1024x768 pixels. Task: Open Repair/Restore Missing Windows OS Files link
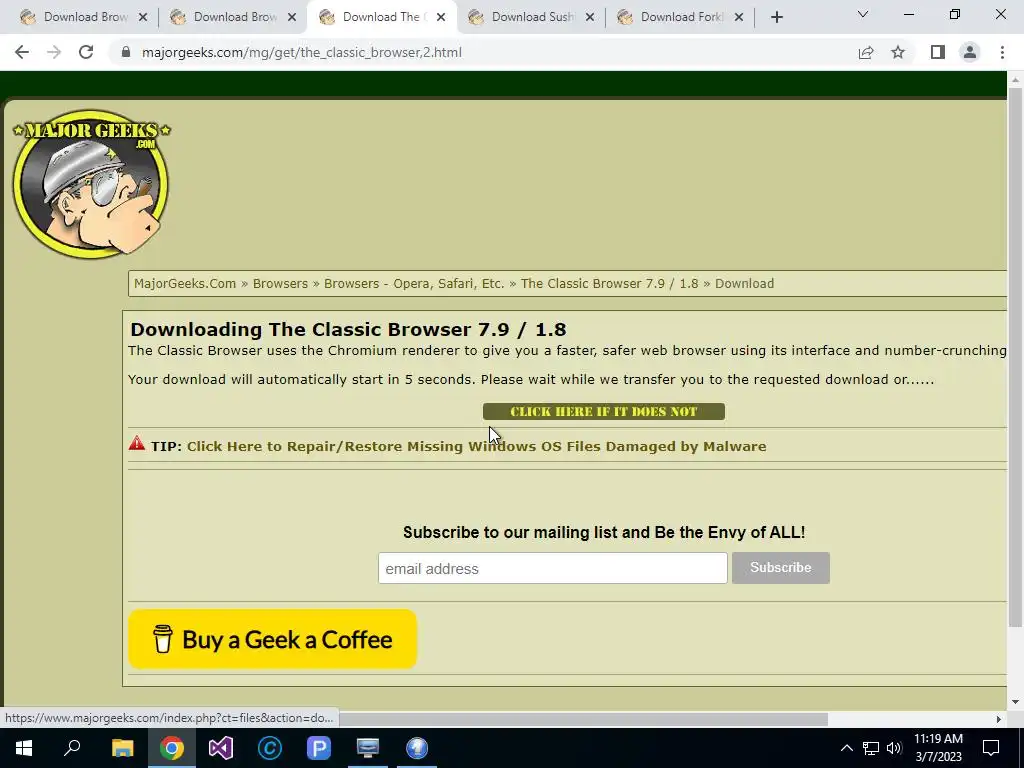pos(477,447)
